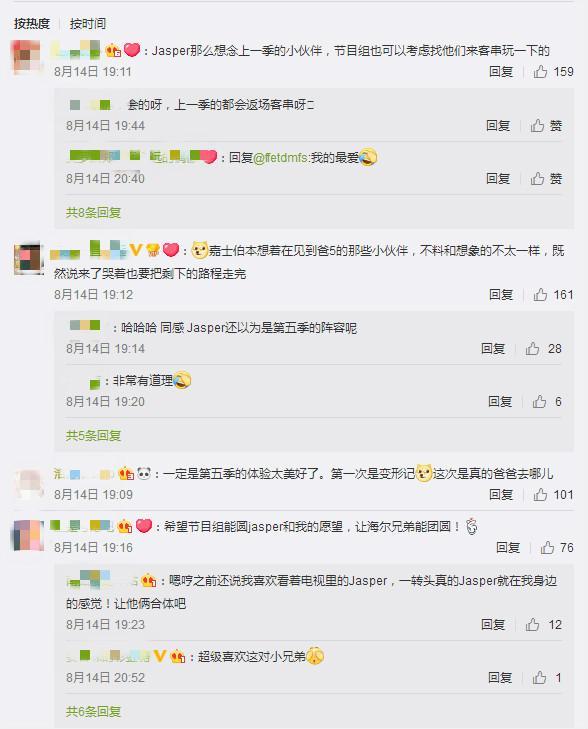Toggle 赞 on the 20:40 reply
This screenshot has height=729, width=588.
(x=546, y=179)
